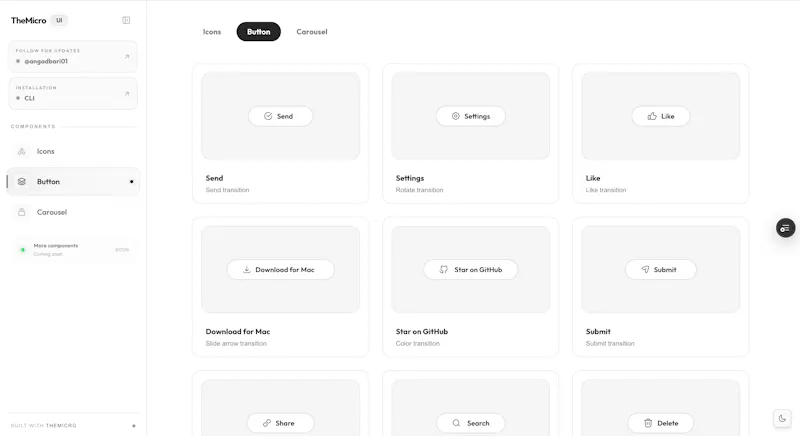Screen dimensions: 800x436
Task: Click the UI badge next to TheMicro
Action: pos(59,20)
